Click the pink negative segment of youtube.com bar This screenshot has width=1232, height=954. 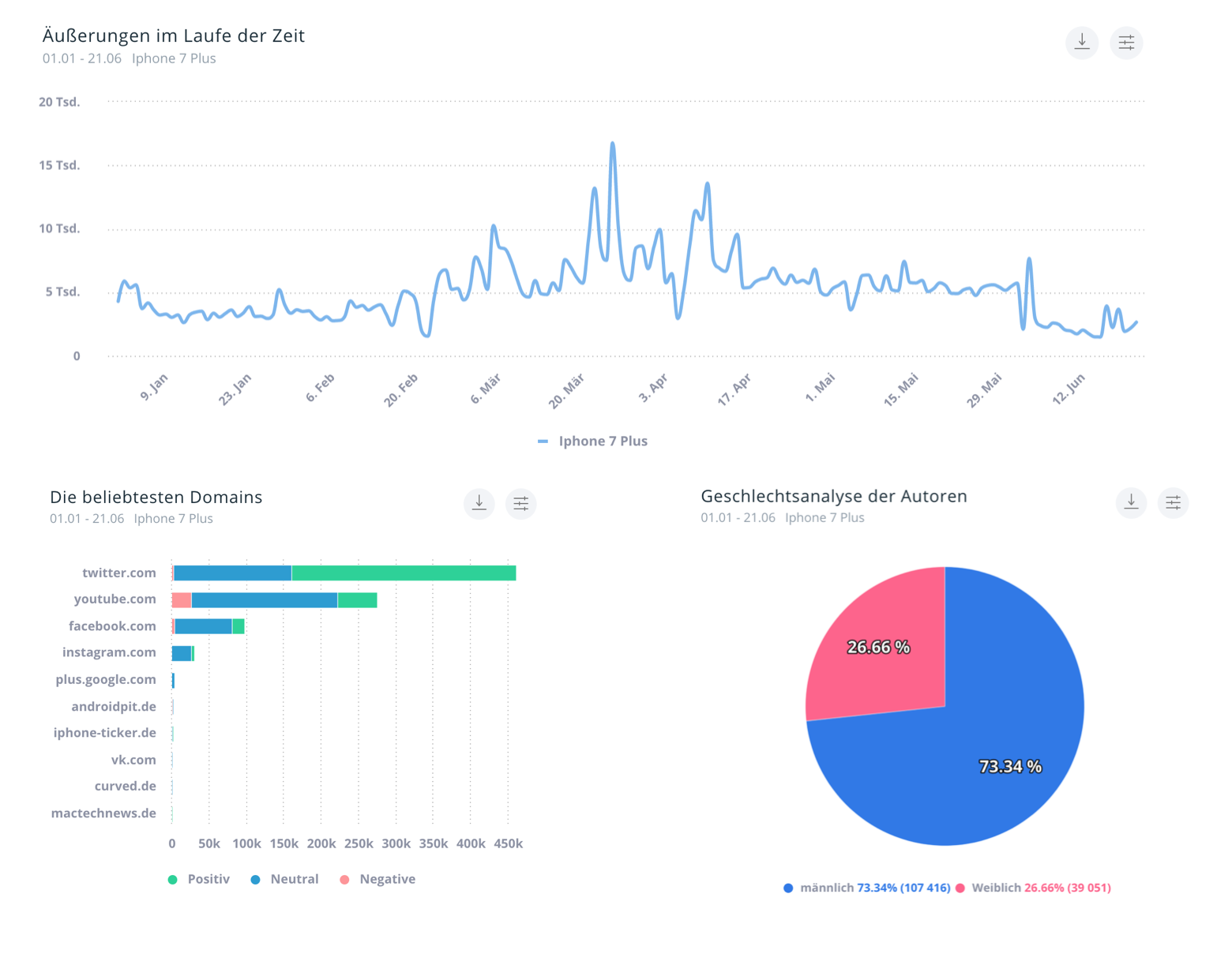click(x=182, y=600)
